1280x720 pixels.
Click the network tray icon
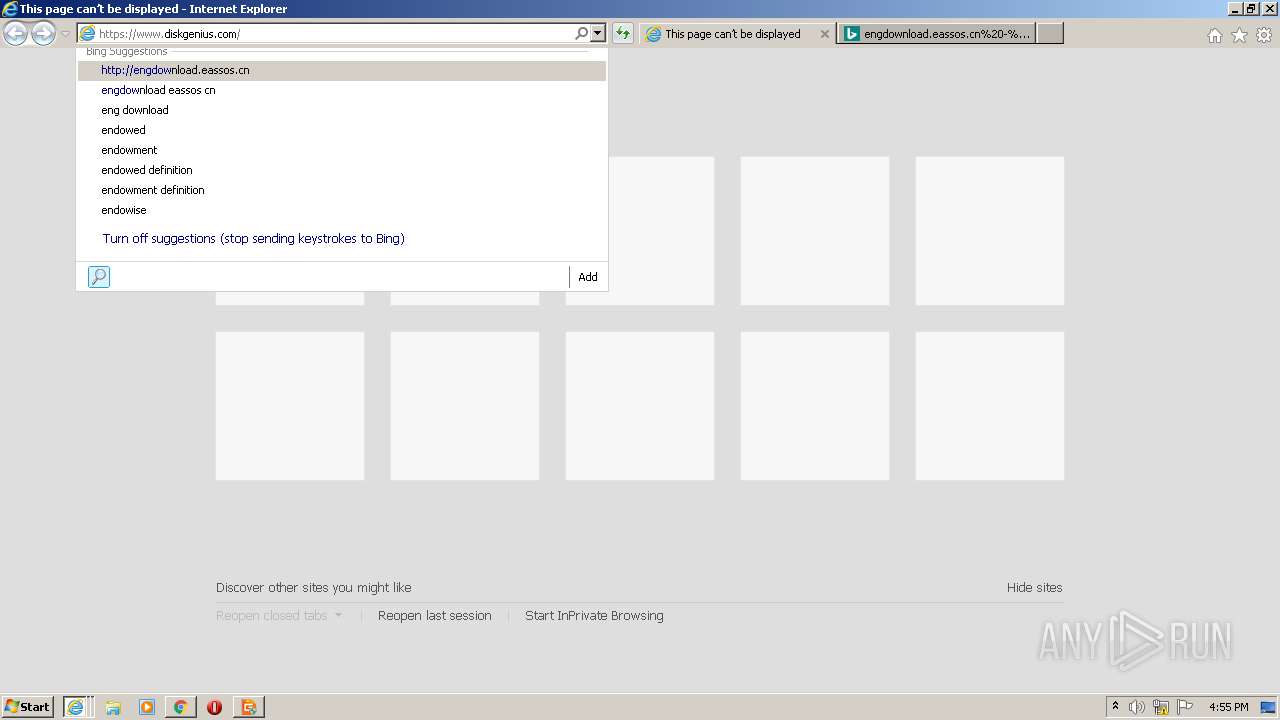(x=1161, y=707)
